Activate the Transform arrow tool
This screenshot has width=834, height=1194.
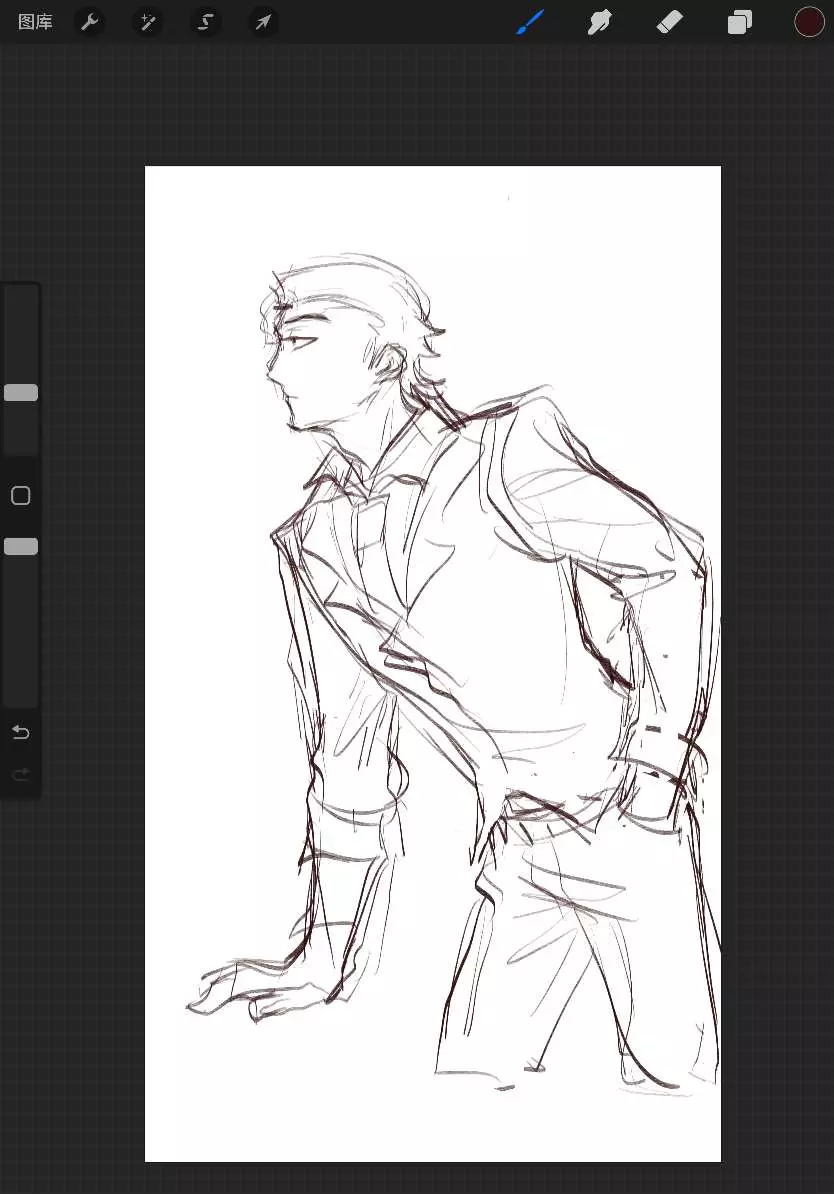tap(263, 22)
